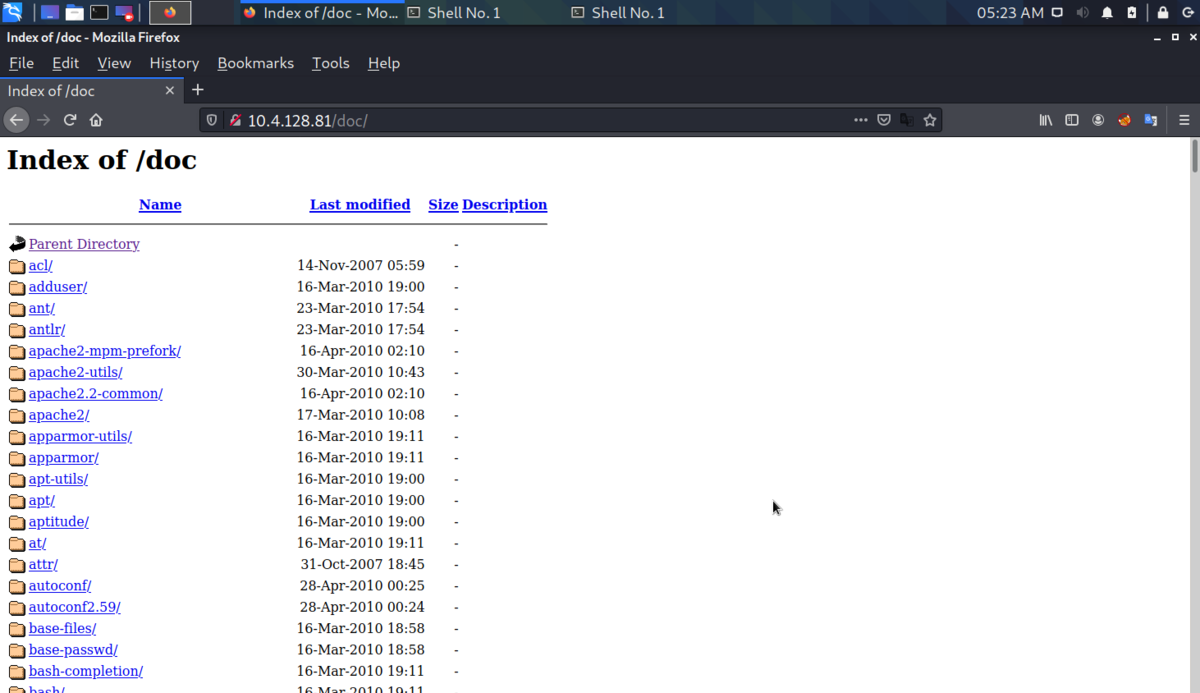Click the Firefox window taskbar button

click(x=320, y=13)
